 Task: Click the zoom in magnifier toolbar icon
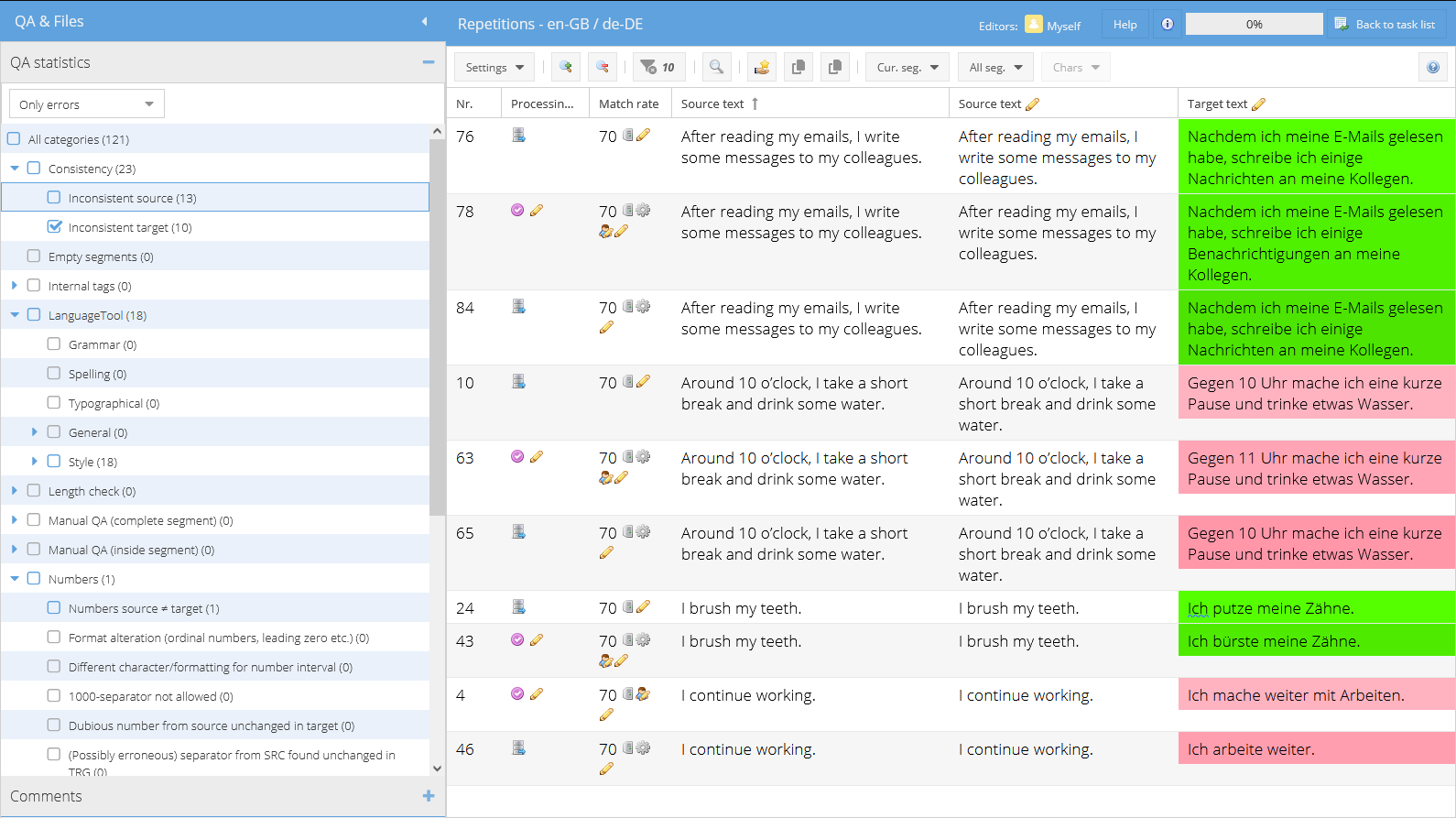(566, 67)
